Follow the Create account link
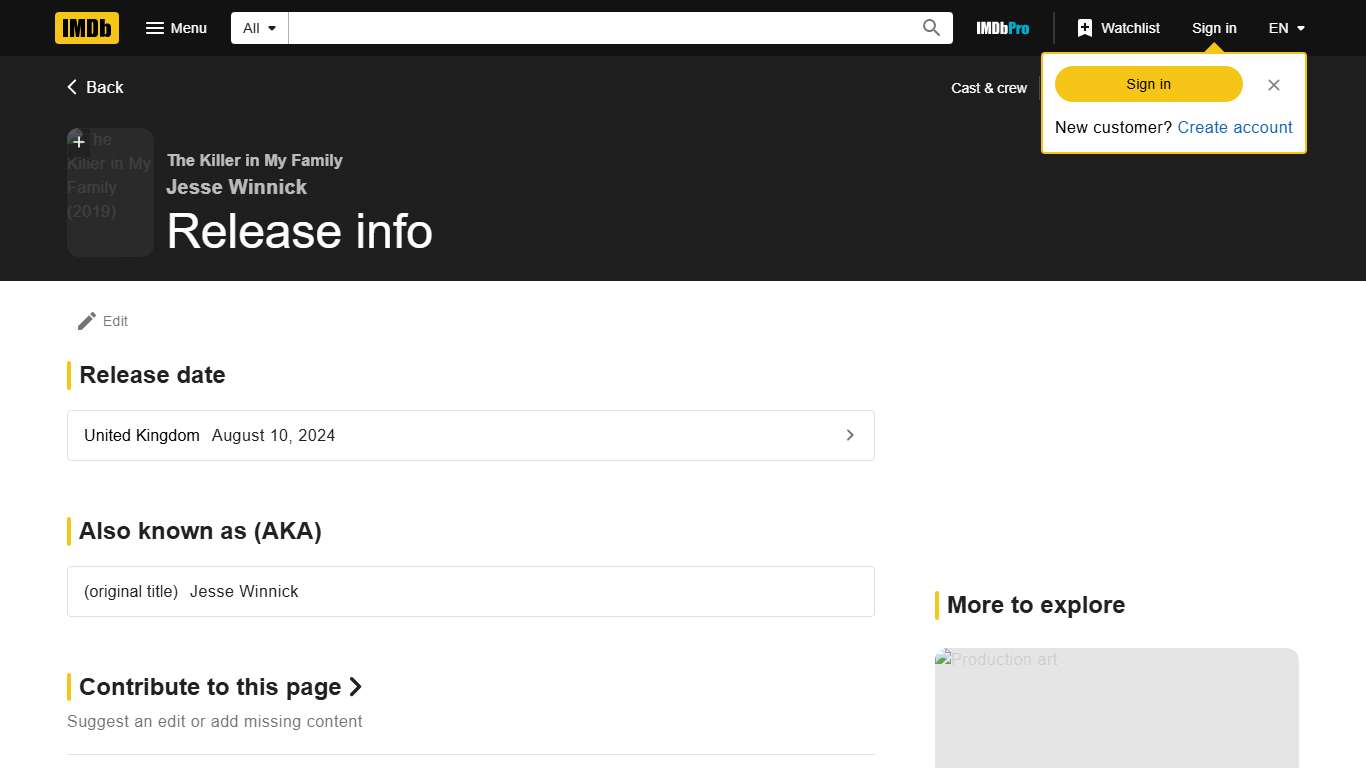 coord(1234,127)
